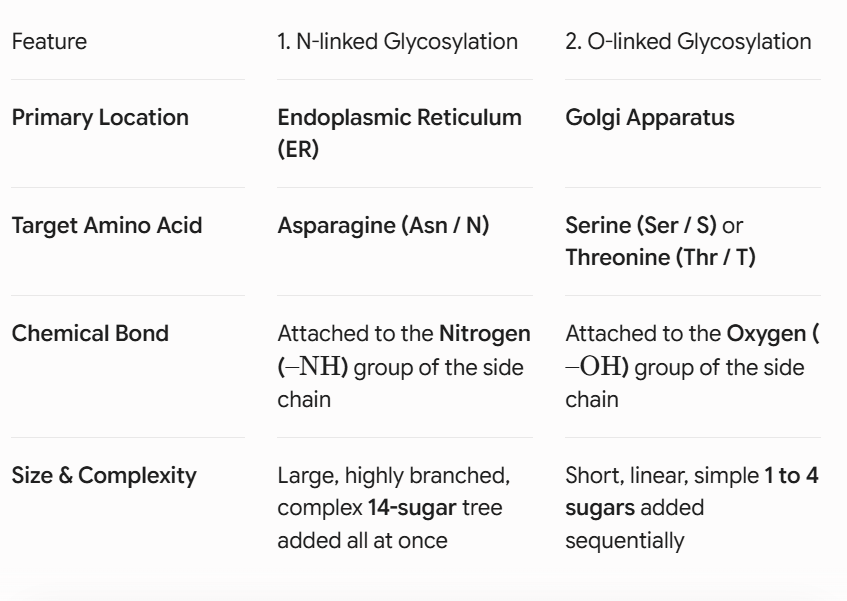Click the Endoplasmic Reticulum (ER) cell
Screen dimensions: 847x601
pyautogui.click(x=400, y=133)
